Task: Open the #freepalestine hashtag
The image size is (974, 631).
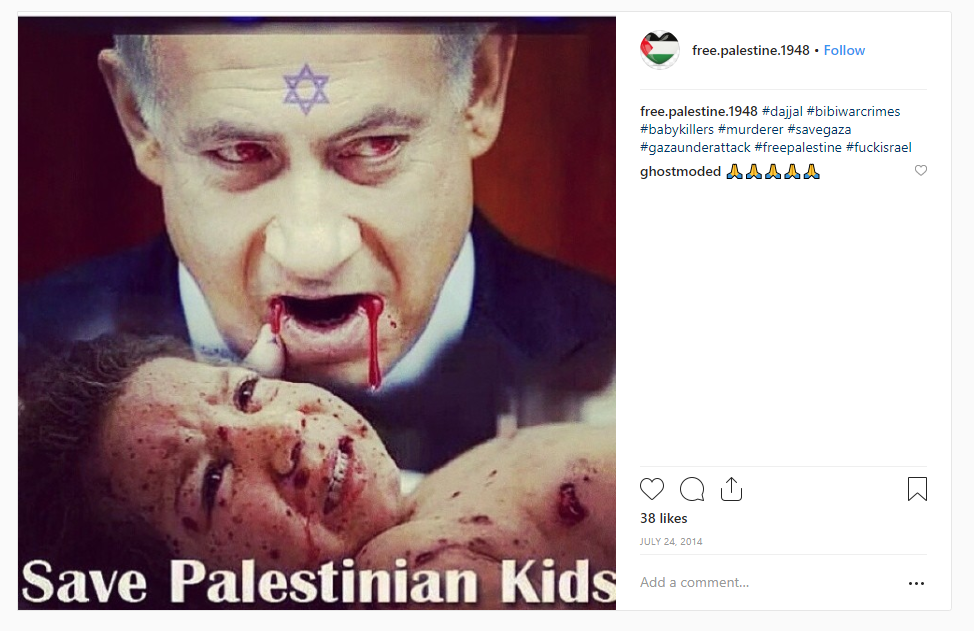Action: pyautogui.click(x=798, y=147)
